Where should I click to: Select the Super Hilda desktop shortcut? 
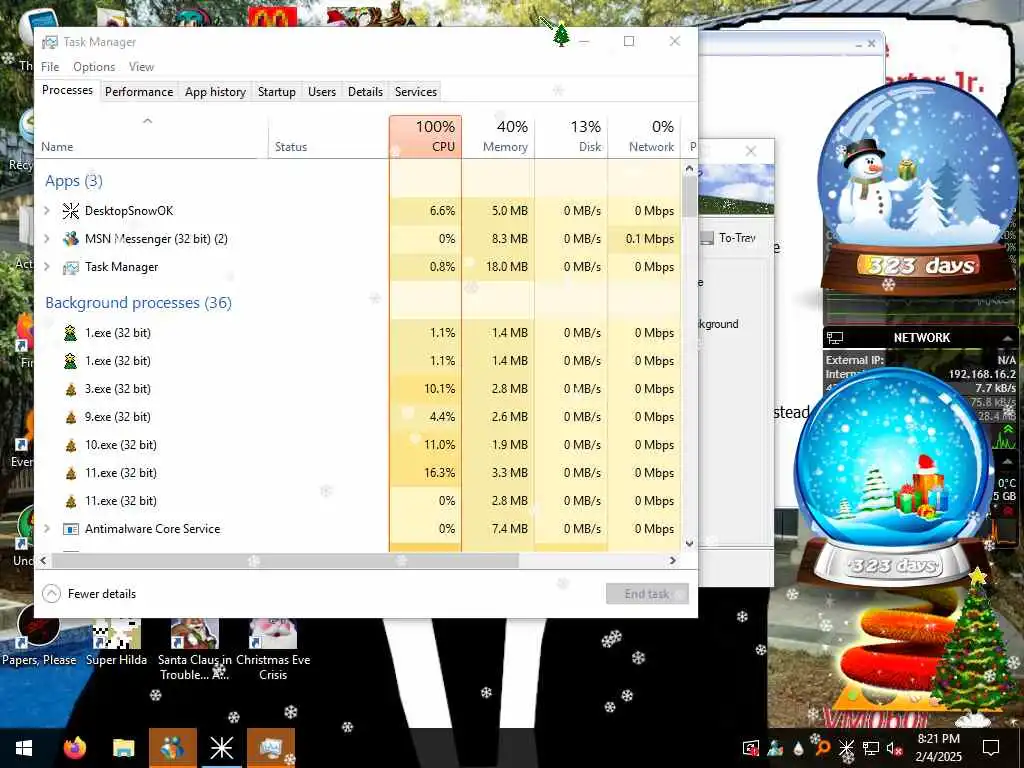(116, 641)
